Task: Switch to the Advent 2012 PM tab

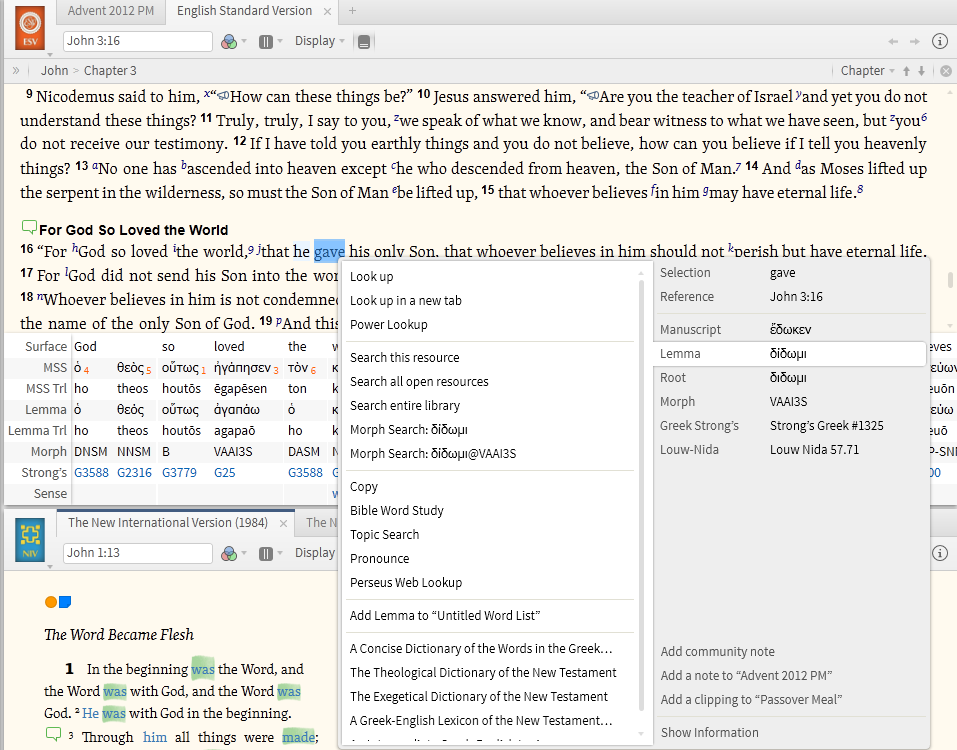Action: click(x=110, y=11)
